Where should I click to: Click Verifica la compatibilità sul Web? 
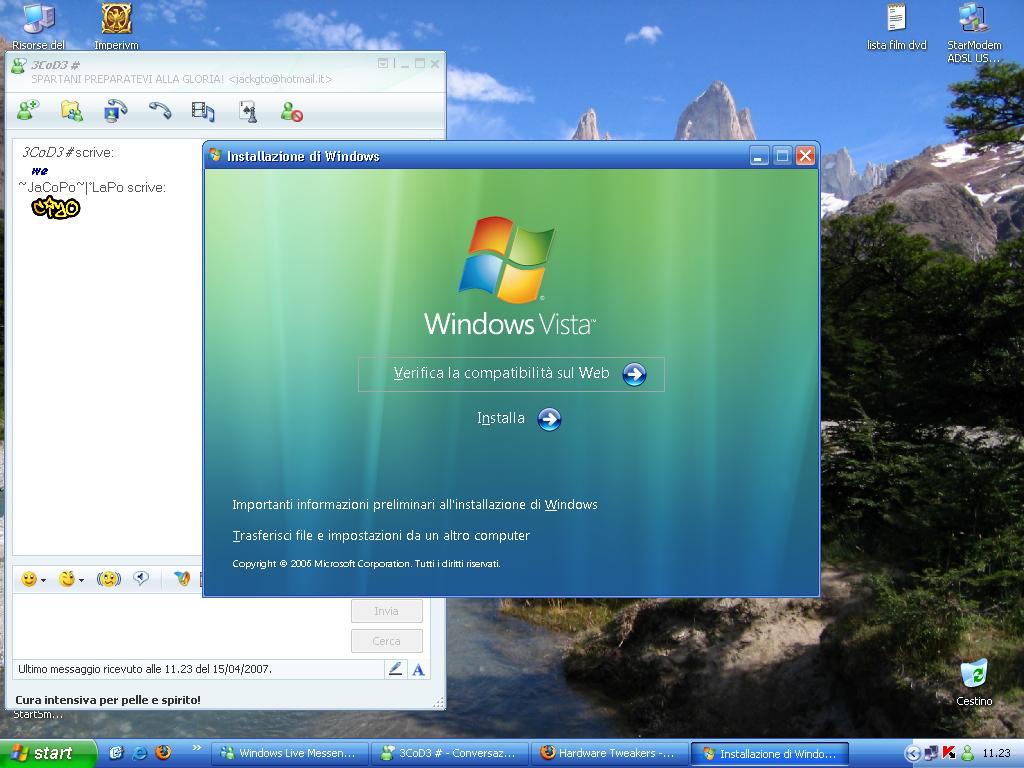[501, 373]
